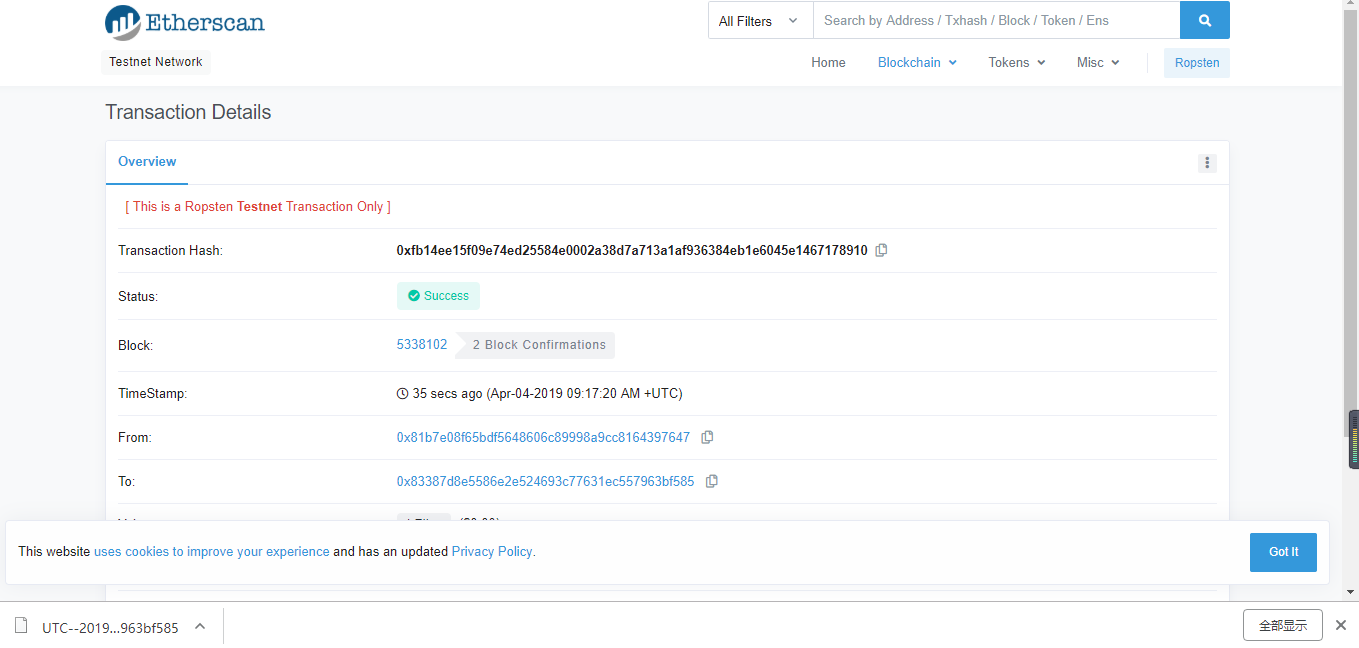Click the Ropsten network button
The image size is (1359, 648).
(x=1197, y=62)
